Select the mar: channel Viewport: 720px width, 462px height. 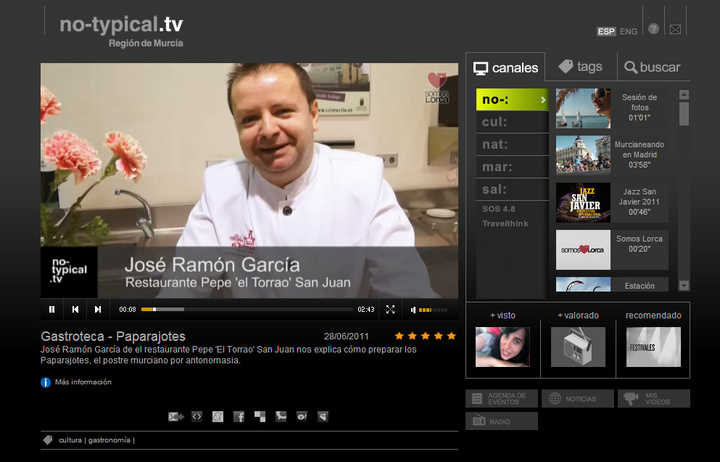(x=512, y=167)
